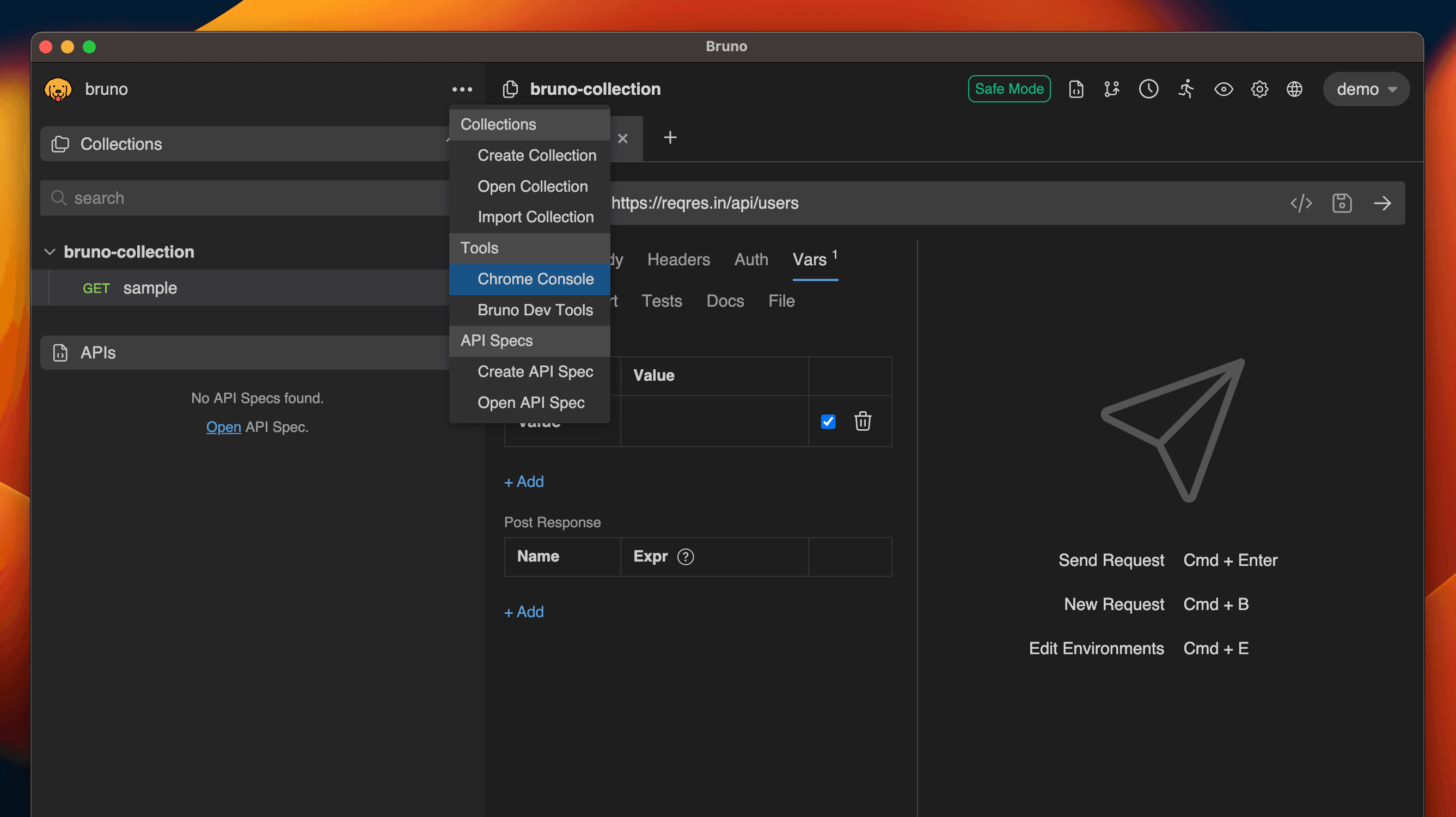
Task: Click the three-dots menu beside bruno
Action: (x=462, y=89)
